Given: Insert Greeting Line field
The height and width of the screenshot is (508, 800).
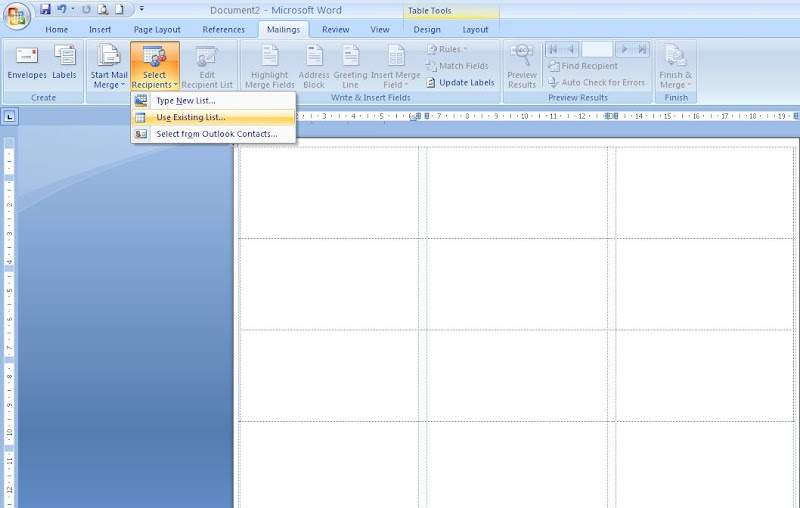Looking at the screenshot, I should coord(351,66).
